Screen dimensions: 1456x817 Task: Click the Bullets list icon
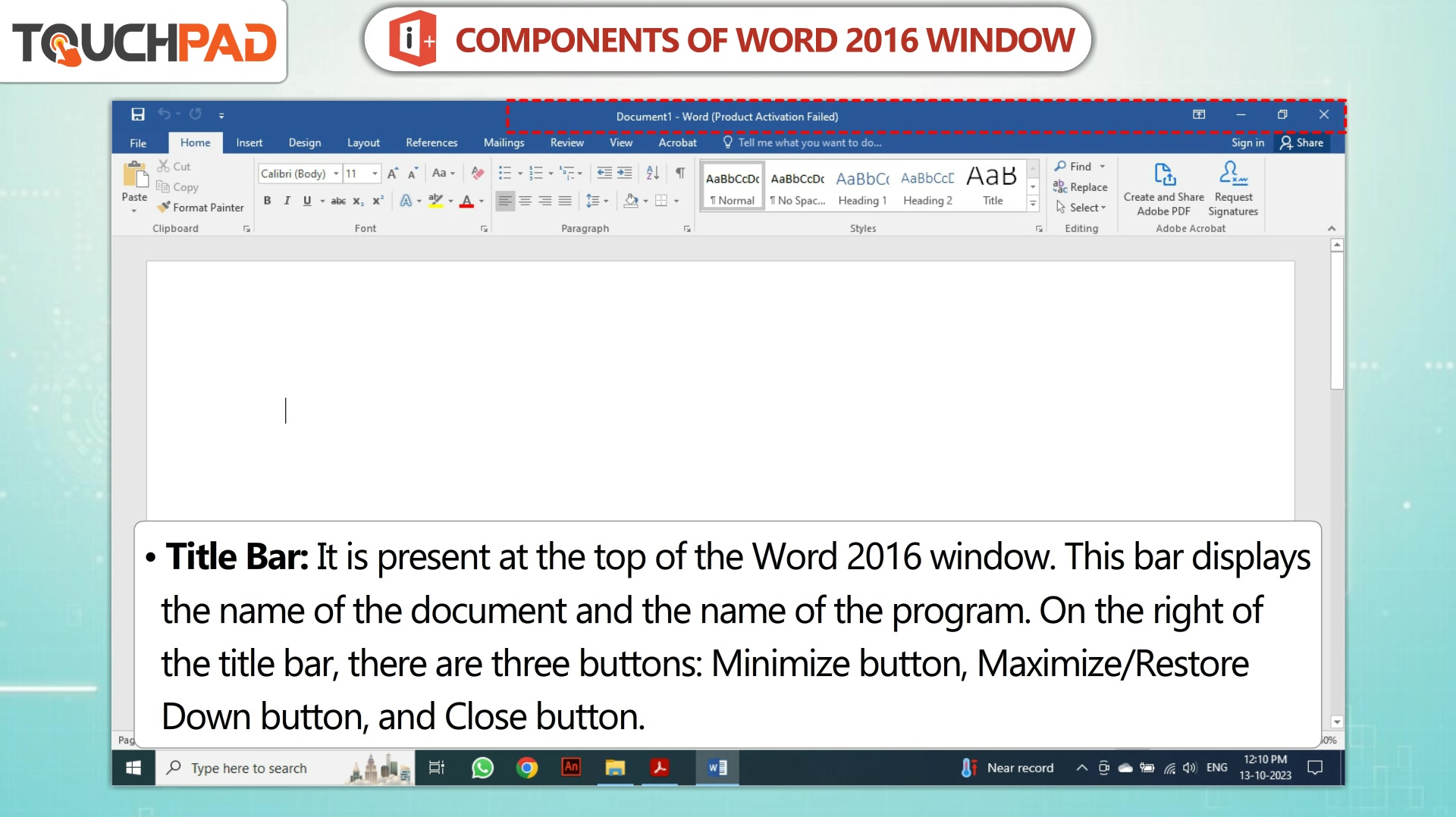[505, 174]
